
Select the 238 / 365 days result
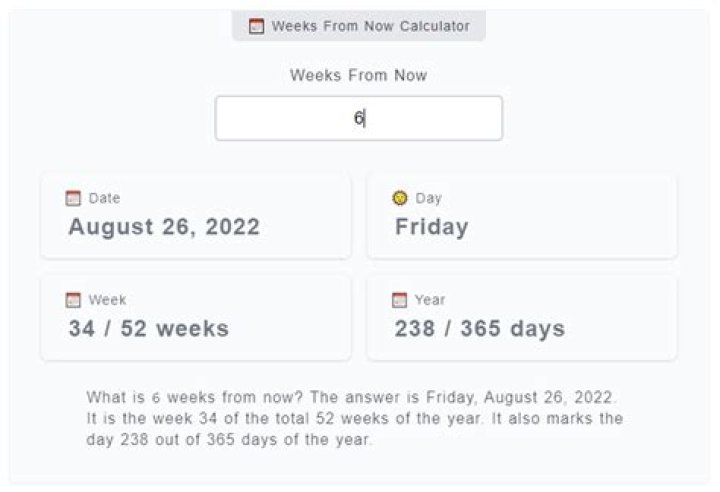(x=479, y=328)
